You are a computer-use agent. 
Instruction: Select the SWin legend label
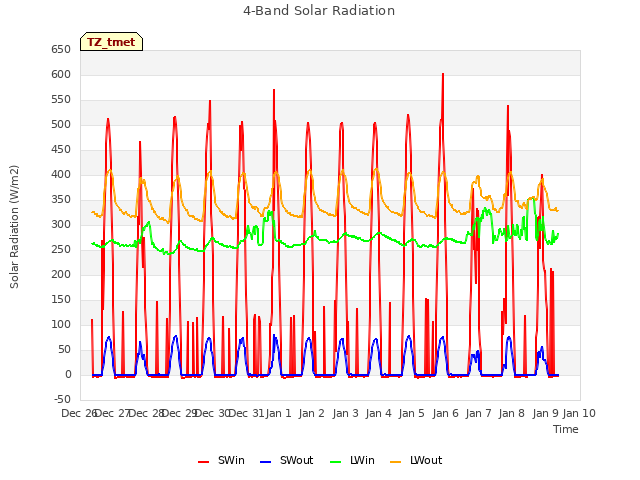click(231, 460)
